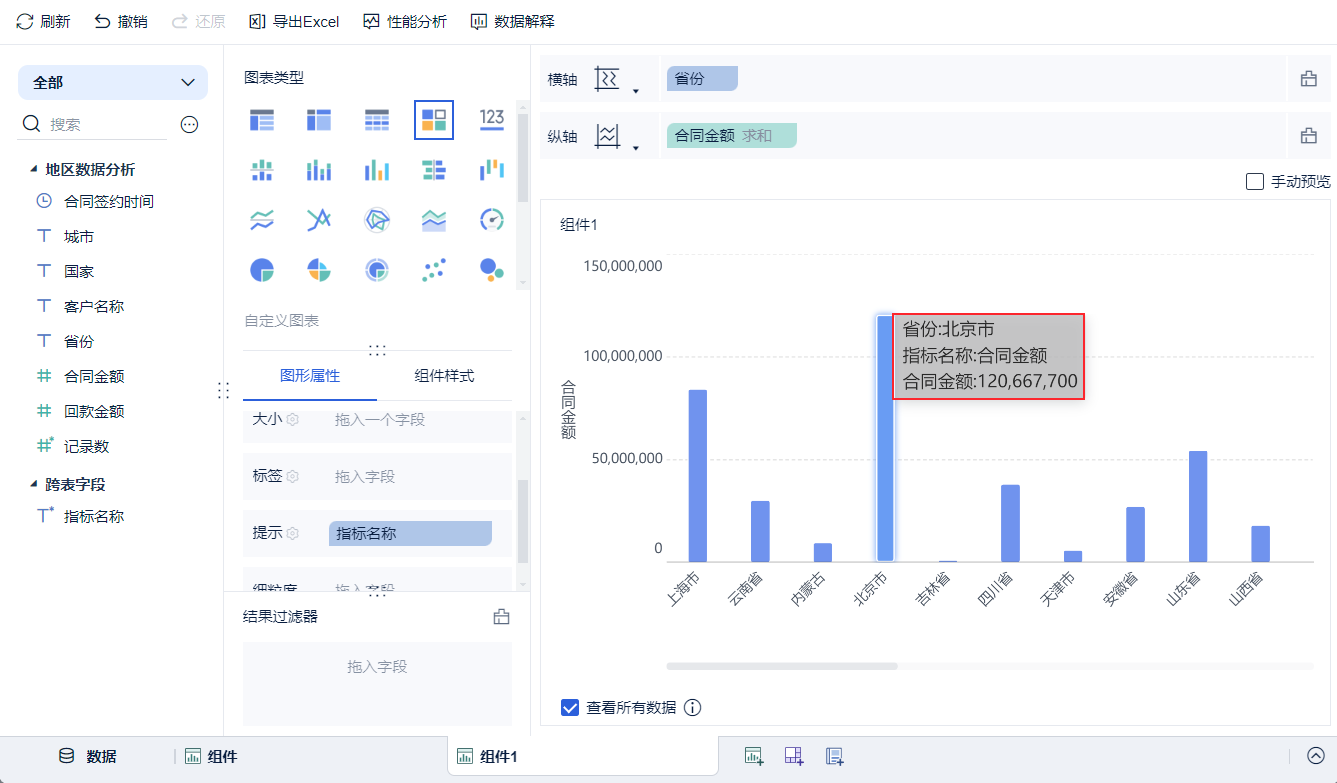Select the grouped table chart type
The width and height of the screenshot is (1337, 783).
click(x=262, y=120)
